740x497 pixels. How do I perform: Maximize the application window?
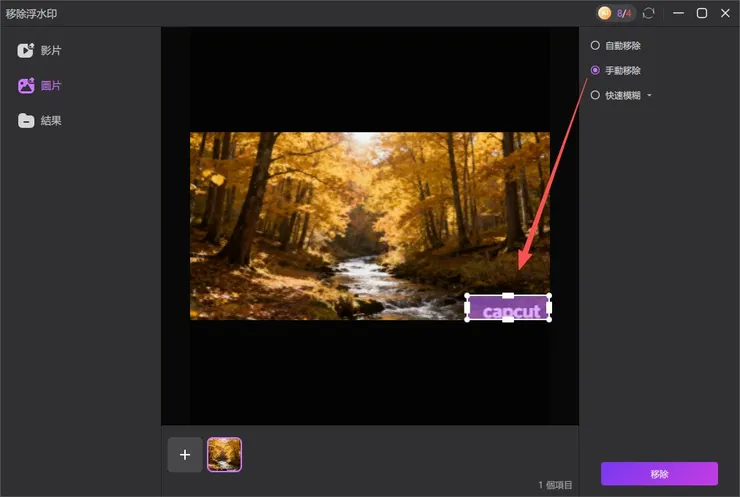point(702,13)
